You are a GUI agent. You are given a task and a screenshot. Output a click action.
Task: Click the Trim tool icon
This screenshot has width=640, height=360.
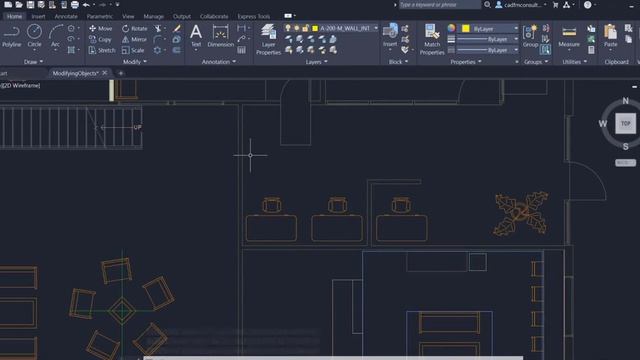158,29
